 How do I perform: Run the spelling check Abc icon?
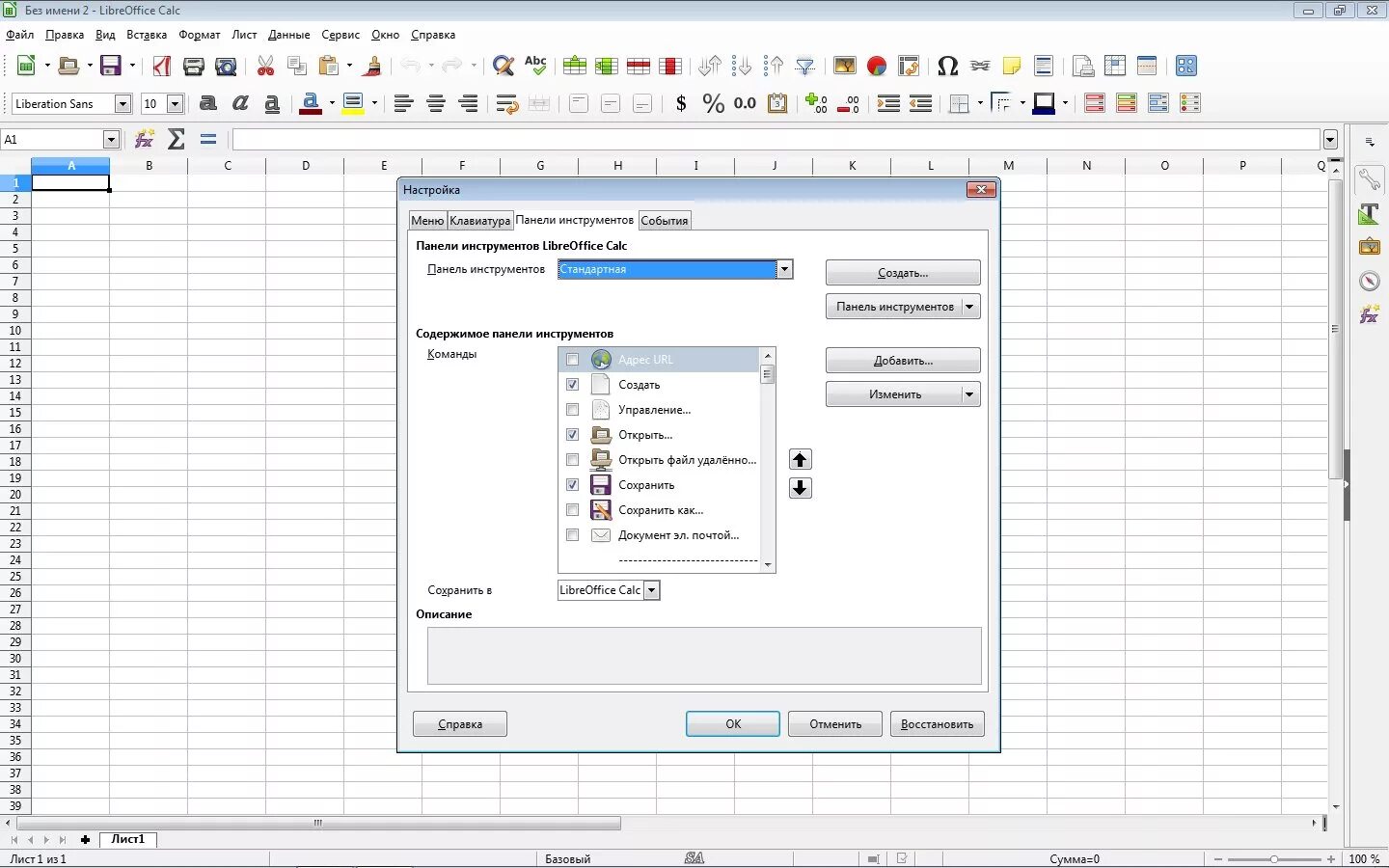coord(535,66)
